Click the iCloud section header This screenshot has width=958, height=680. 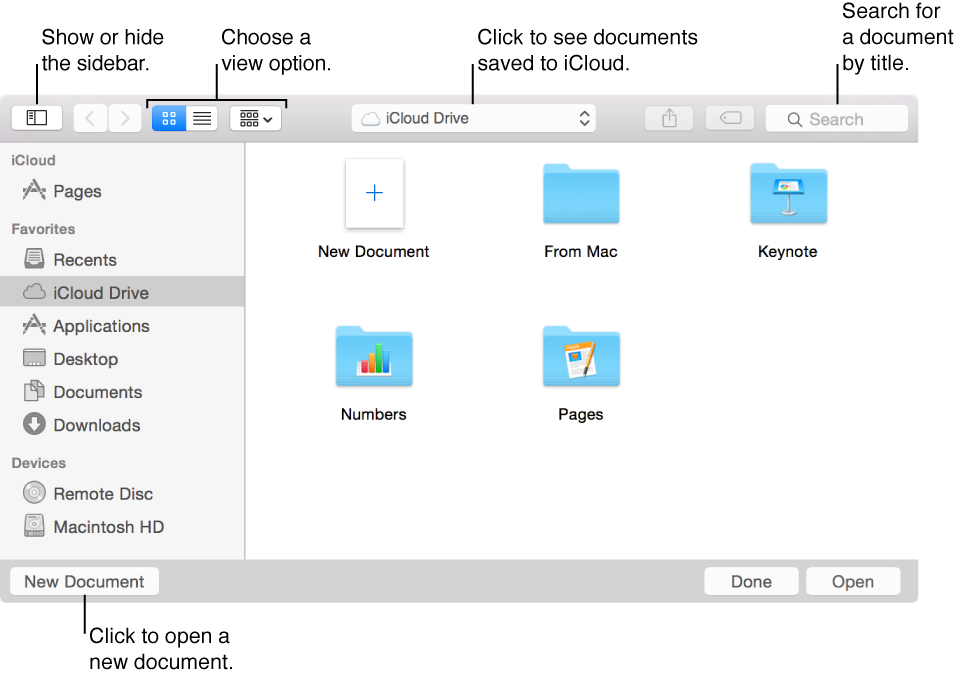pos(33,160)
